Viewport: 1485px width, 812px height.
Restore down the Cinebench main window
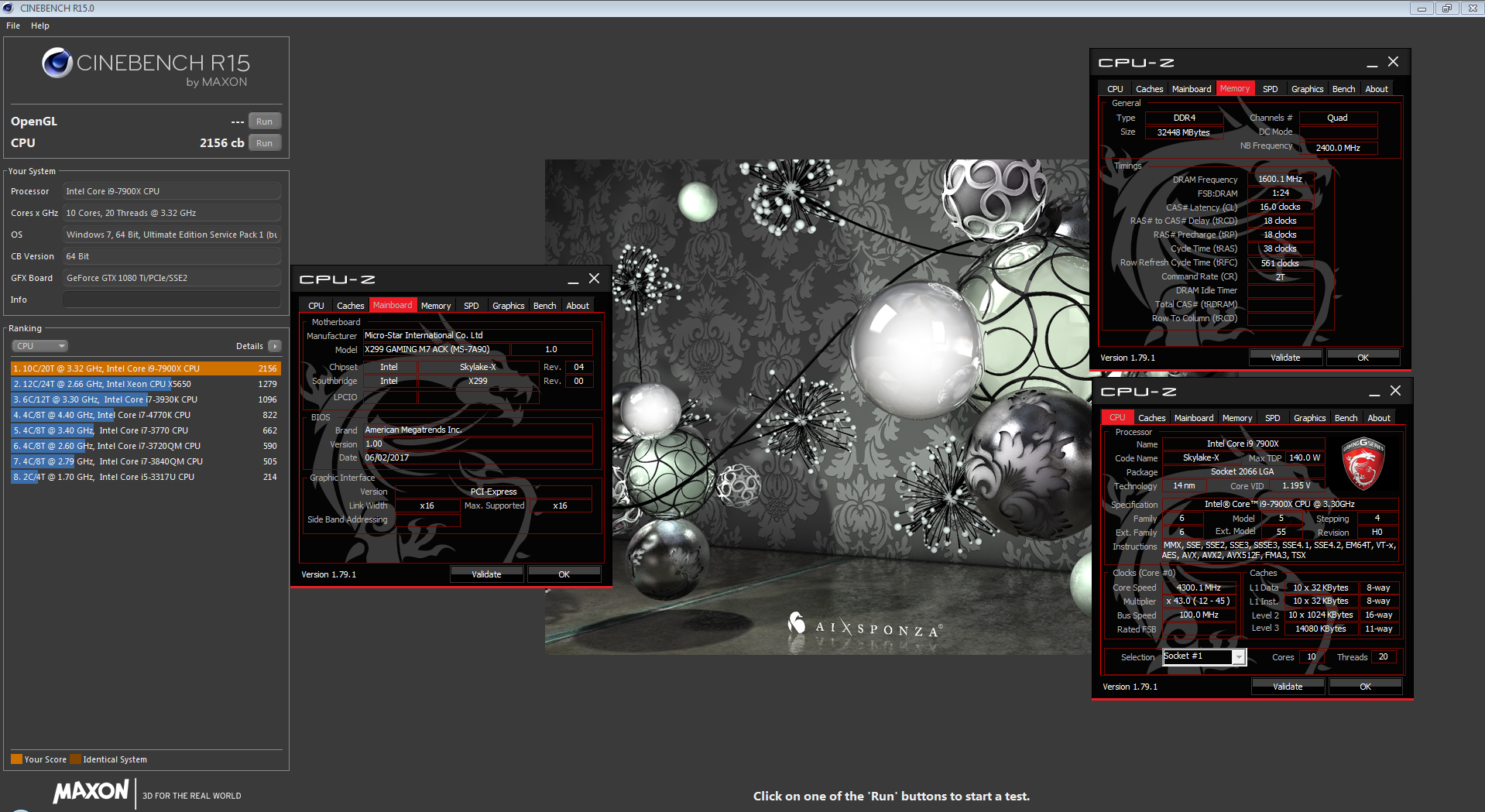[1446, 9]
